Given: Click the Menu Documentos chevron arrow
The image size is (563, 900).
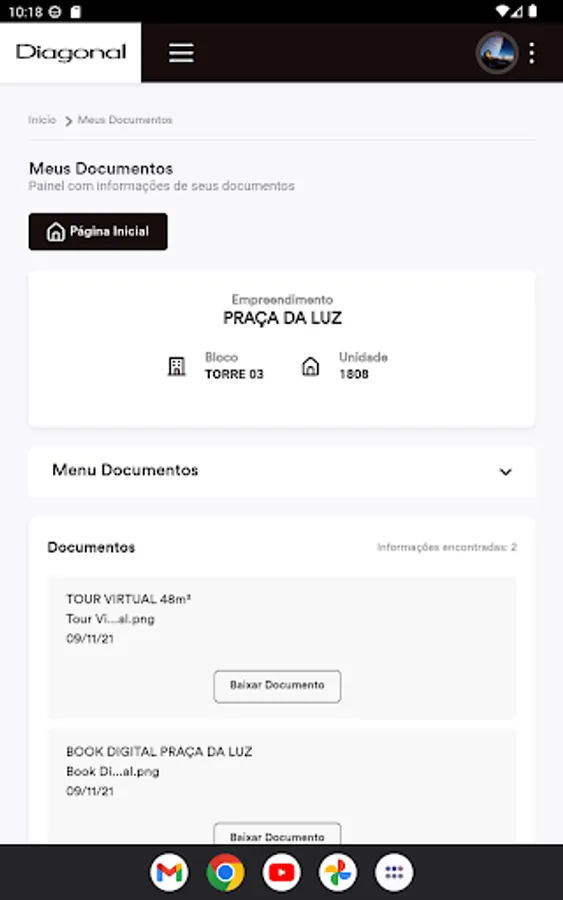Looking at the screenshot, I should click(x=505, y=472).
